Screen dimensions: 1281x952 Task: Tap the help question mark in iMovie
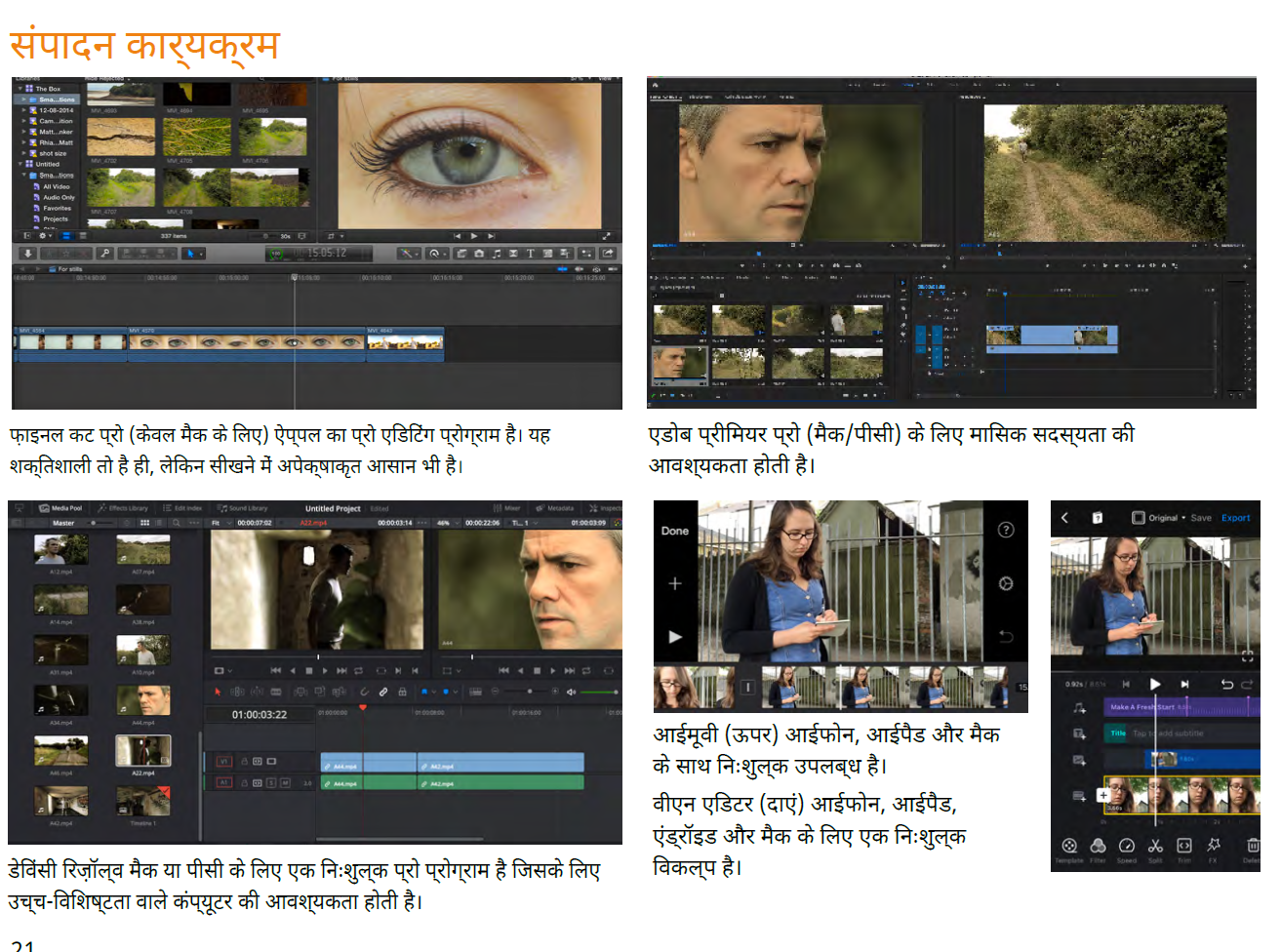click(x=1006, y=530)
